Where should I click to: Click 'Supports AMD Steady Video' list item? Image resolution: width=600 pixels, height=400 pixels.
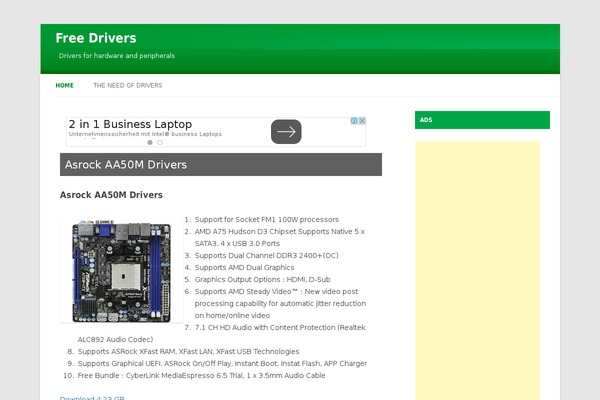[x=280, y=303]
